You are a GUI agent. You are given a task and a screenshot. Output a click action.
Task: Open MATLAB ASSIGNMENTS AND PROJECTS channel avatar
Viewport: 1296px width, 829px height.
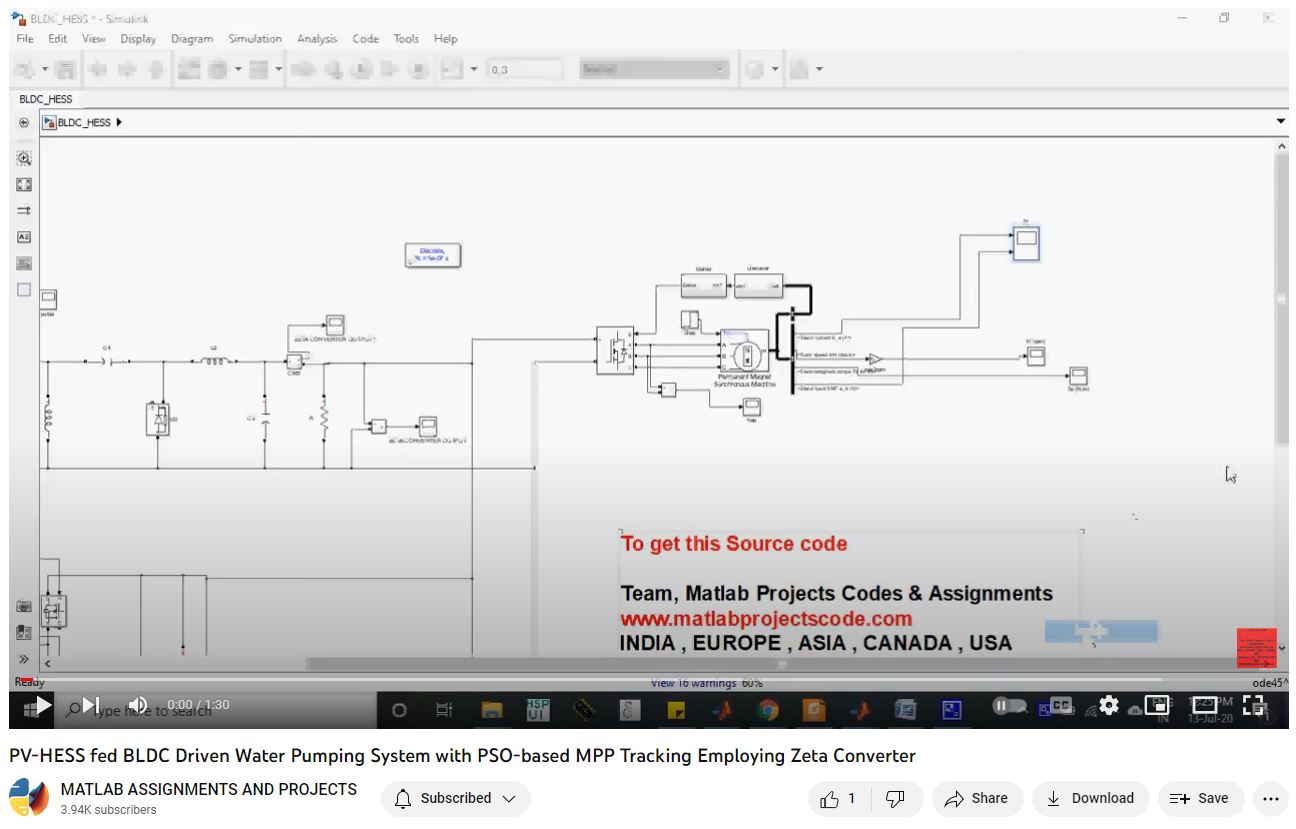[x=29, y=799]
